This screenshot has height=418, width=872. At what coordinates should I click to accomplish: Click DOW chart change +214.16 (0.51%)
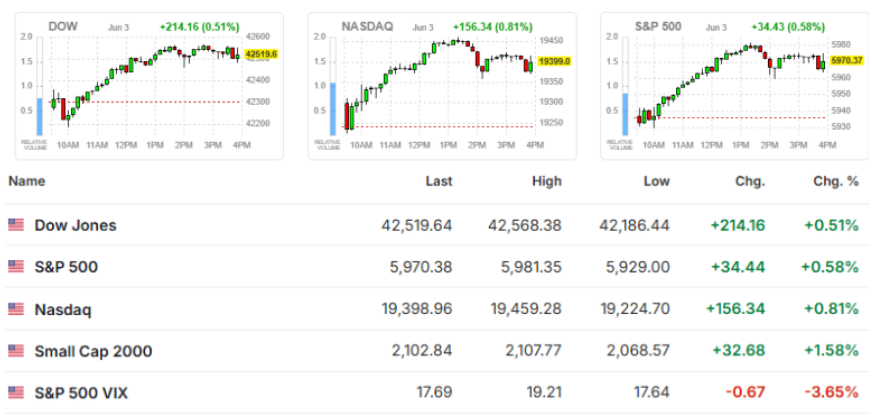point(200,27)
